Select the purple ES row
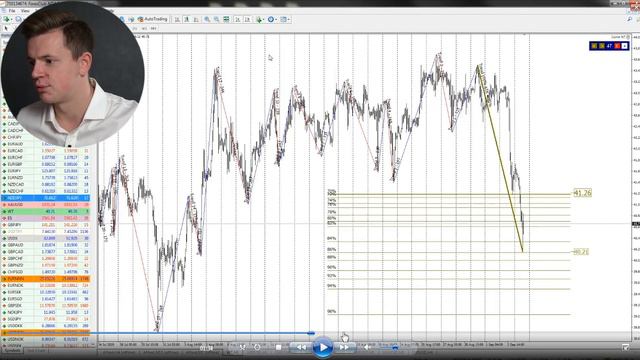Image resolution: width=640 pixels, height=360 pixels. (46, 218)
